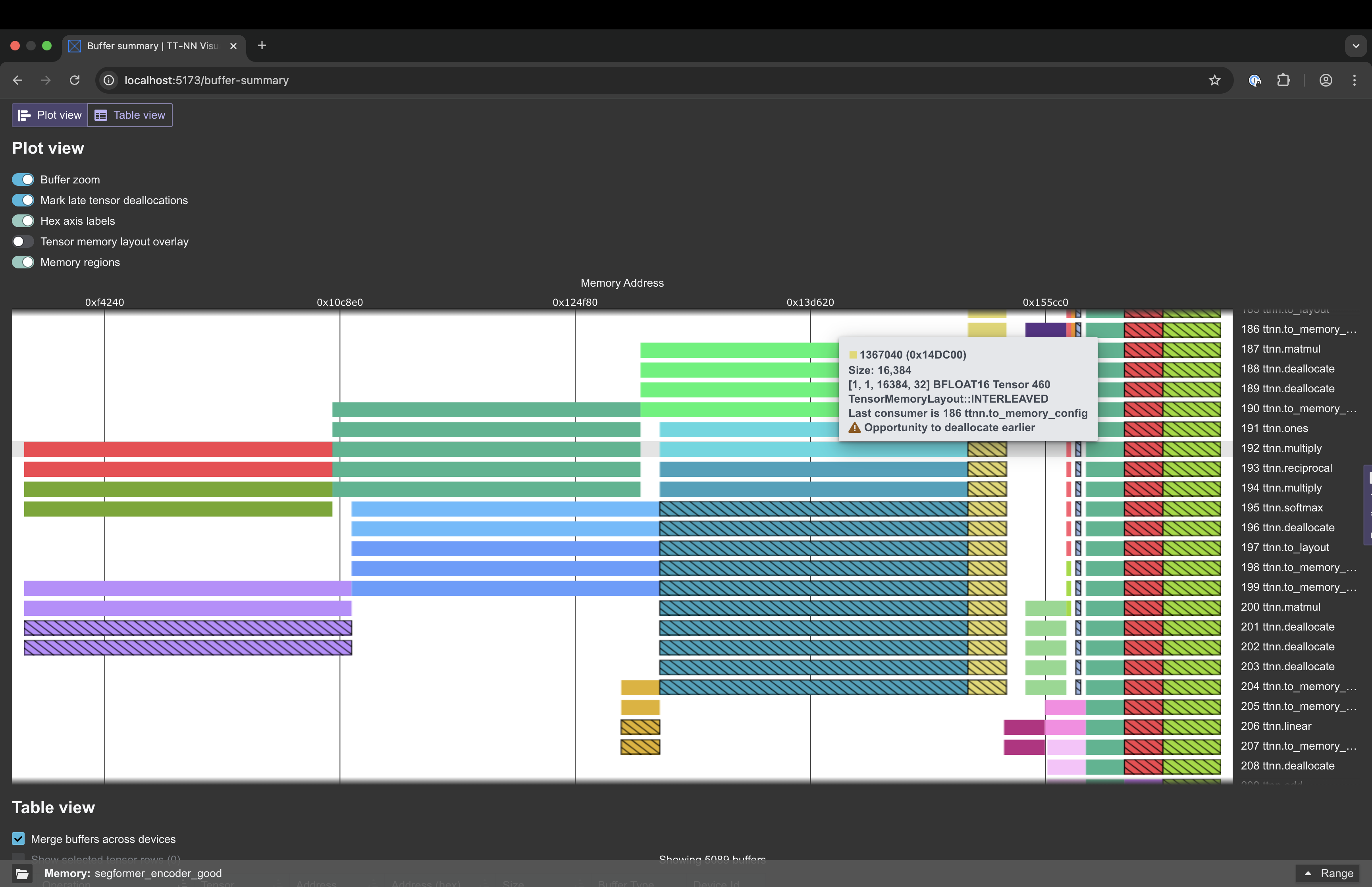Open the Chrome profile avatar icon
This screenshot has width=1372, height=887.
1326,80
